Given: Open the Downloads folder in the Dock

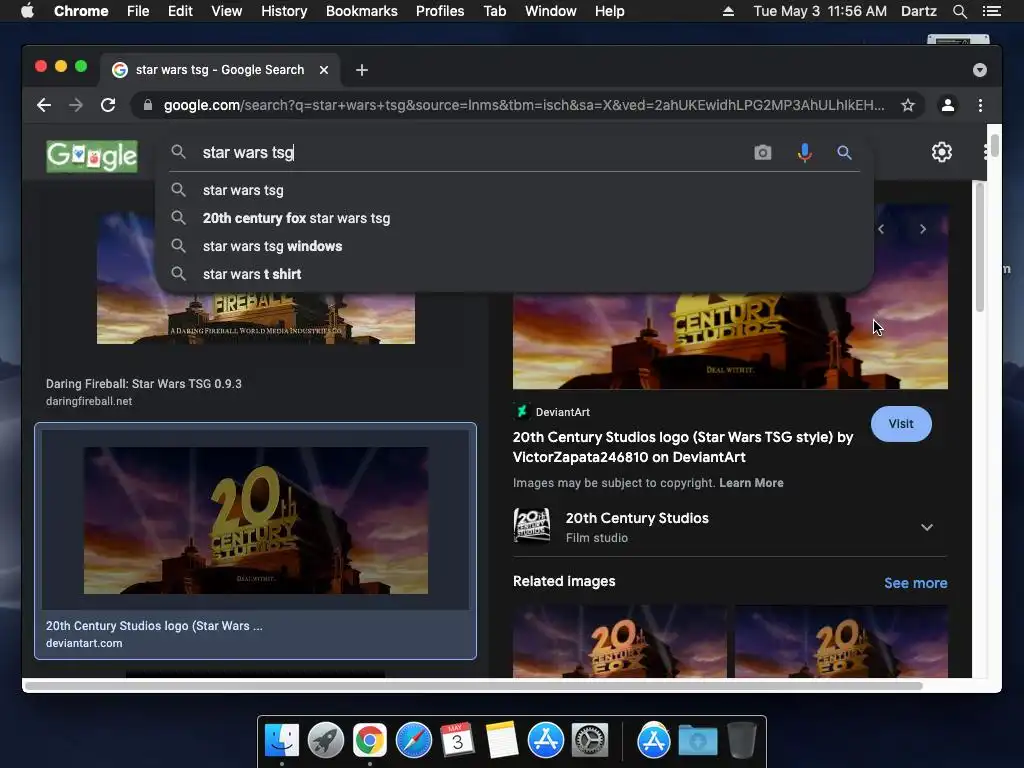Looking at the screenshot, I should click(x=697, y=740).
